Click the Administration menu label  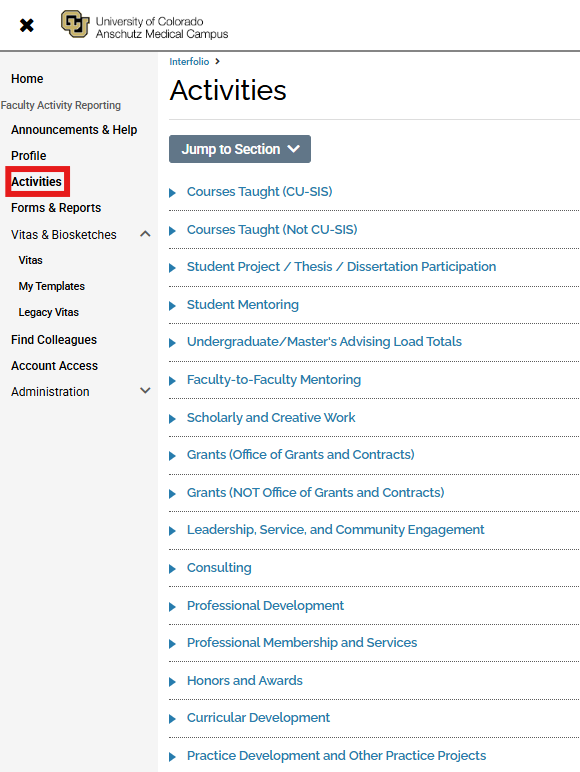[x=50, y=392]
